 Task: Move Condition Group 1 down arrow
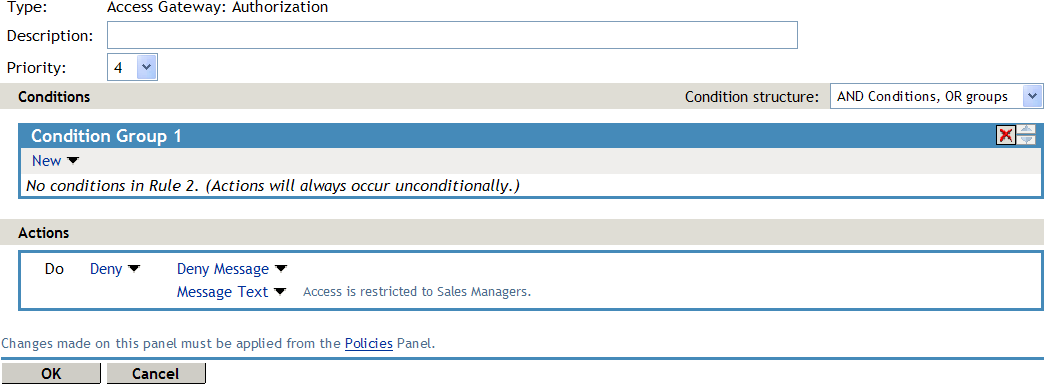pos(1026,140)
